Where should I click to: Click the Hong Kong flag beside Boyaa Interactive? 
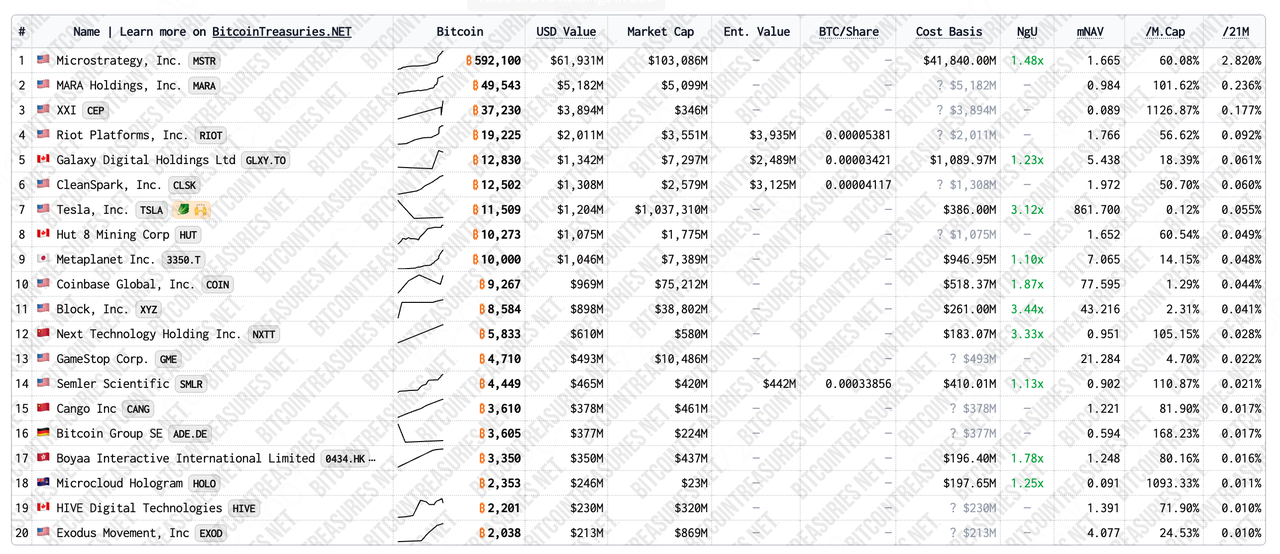click(43, 459)
